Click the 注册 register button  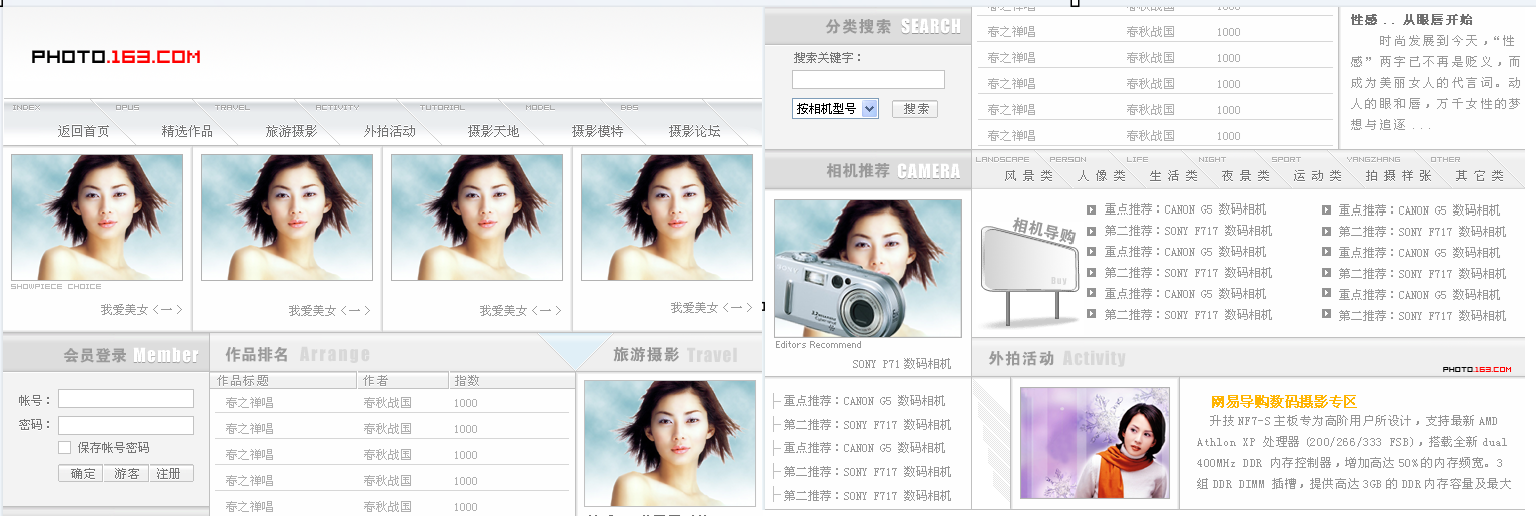[170, 474]
